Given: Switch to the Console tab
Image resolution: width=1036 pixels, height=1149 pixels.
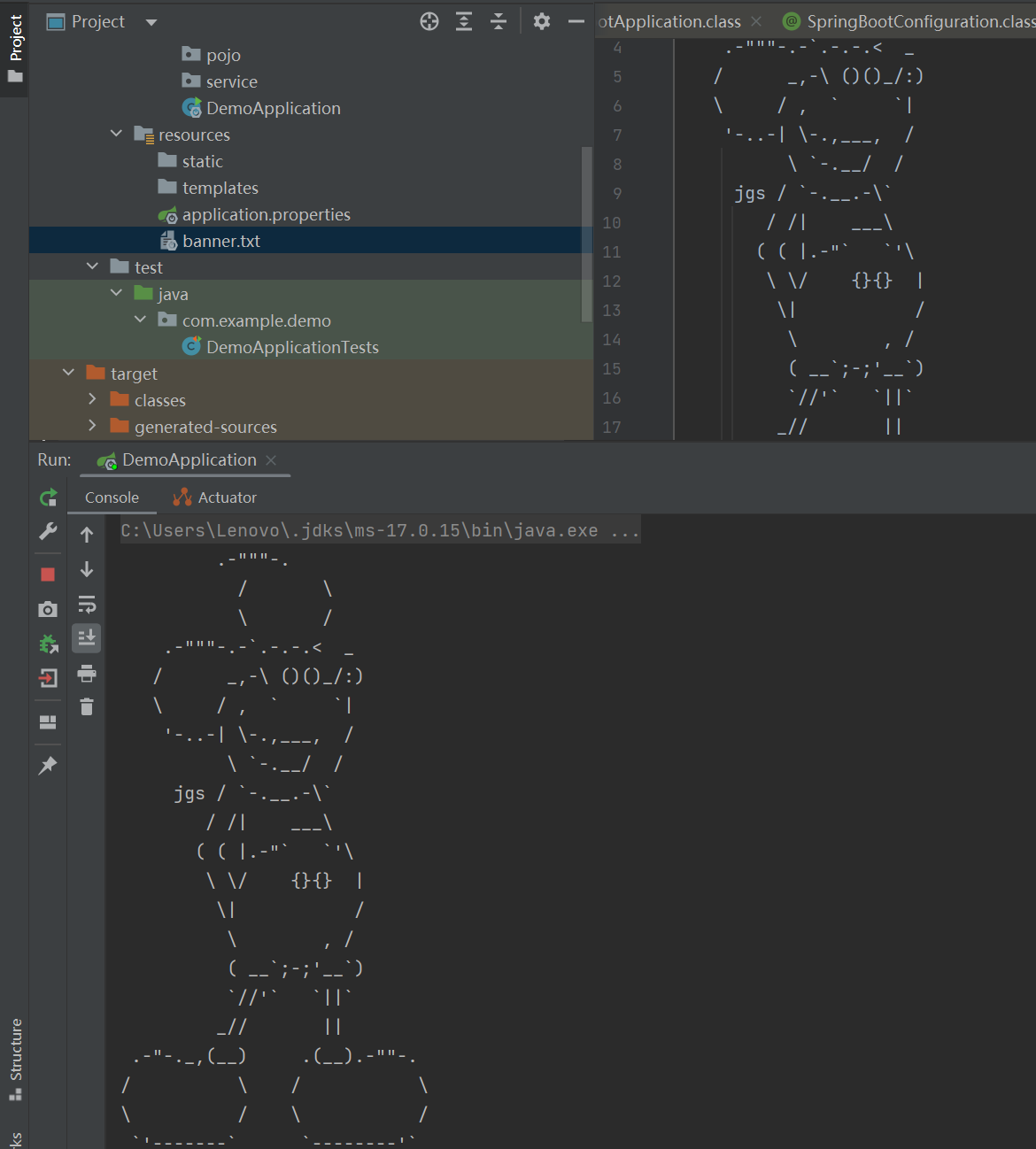Looking at the screenshot, I should (x=112, y=497).
